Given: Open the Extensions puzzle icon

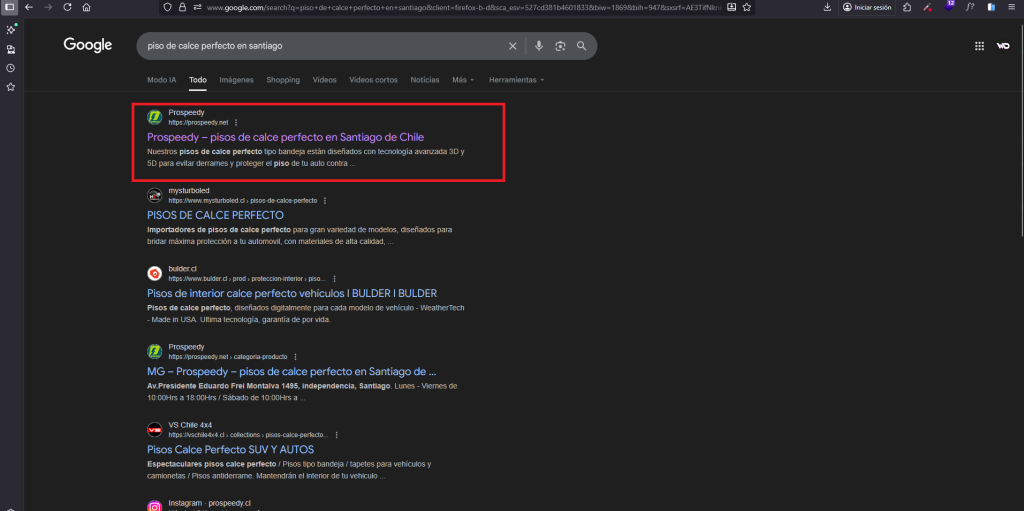Looking at the screenshot, I should coord(907,7).
